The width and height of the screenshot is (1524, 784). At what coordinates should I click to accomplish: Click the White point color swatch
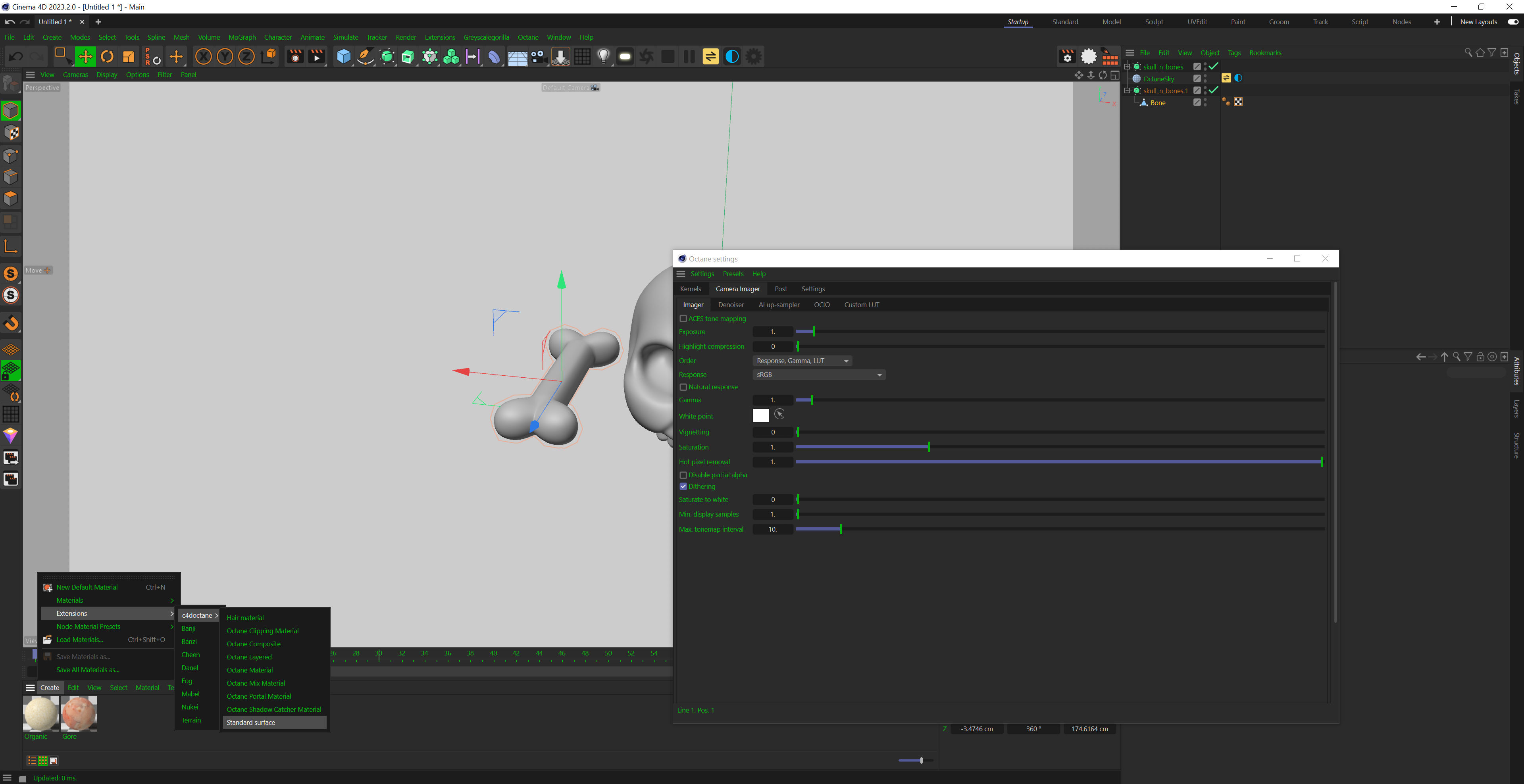760,416
